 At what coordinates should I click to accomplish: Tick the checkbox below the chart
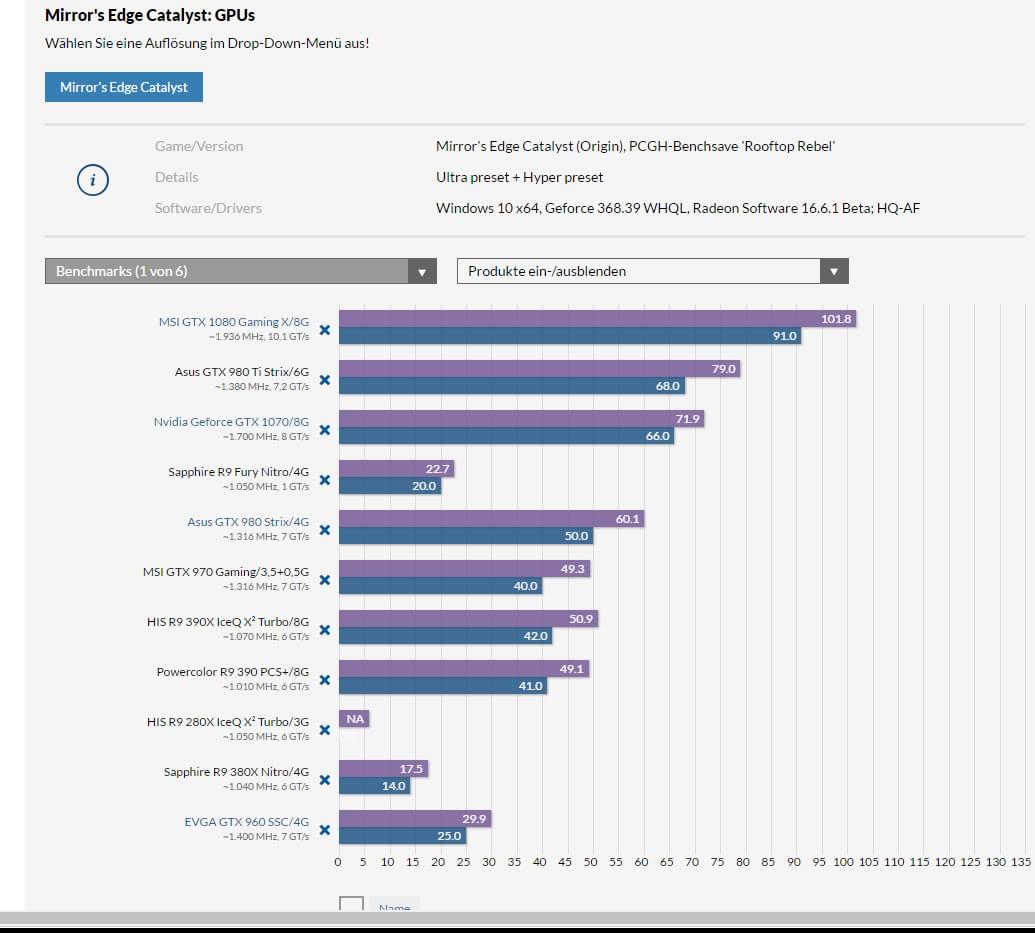[351, 906]
